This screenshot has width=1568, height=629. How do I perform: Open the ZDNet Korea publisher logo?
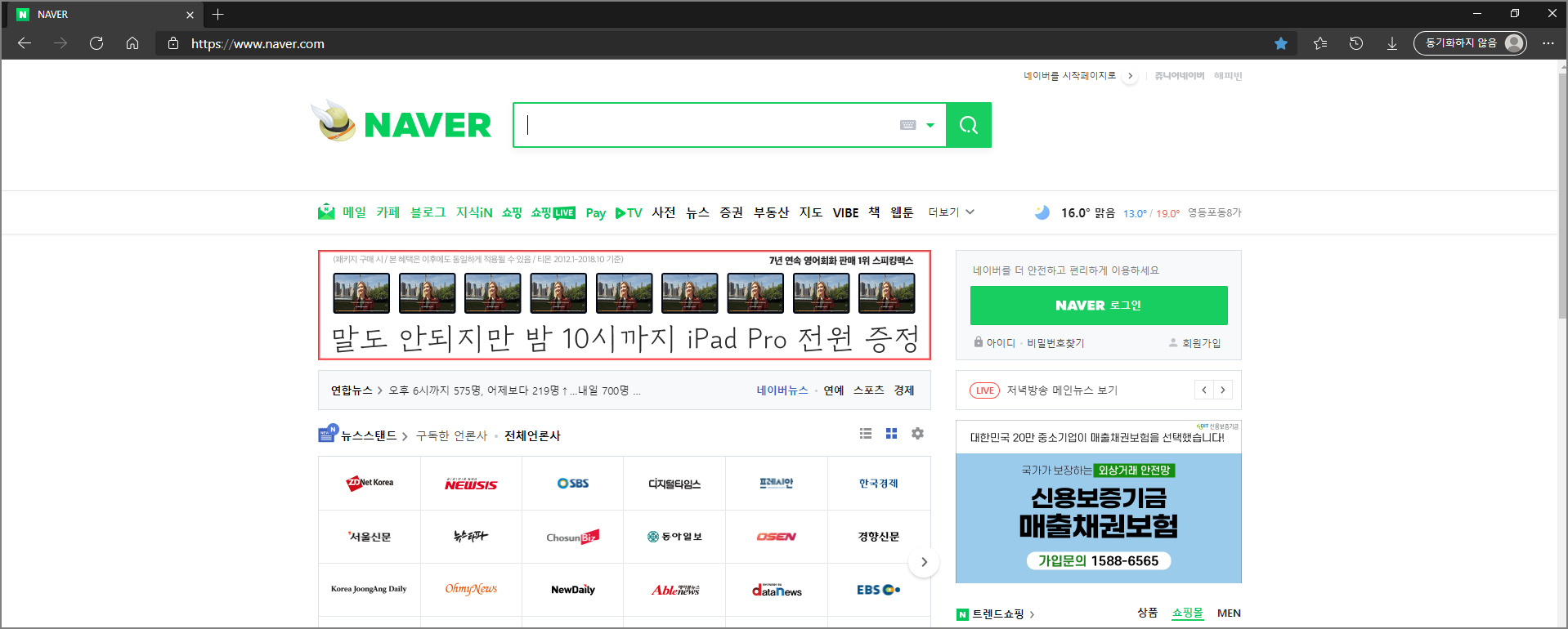pyautogui.click(x=370, y=484)
